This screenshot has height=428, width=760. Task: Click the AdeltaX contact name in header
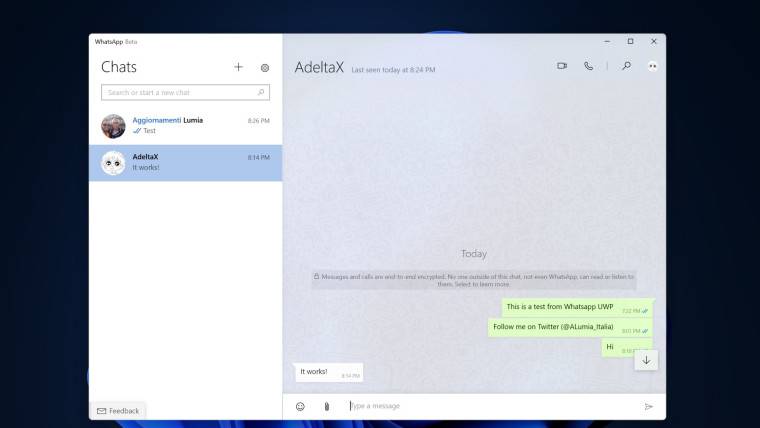pos(319,67)
